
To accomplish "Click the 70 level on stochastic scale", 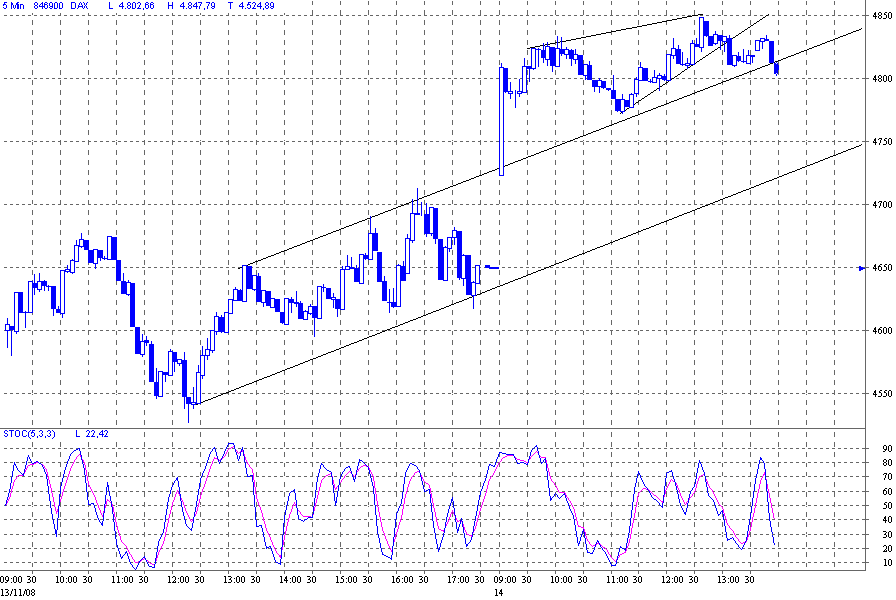I will [x=887, y=477].
